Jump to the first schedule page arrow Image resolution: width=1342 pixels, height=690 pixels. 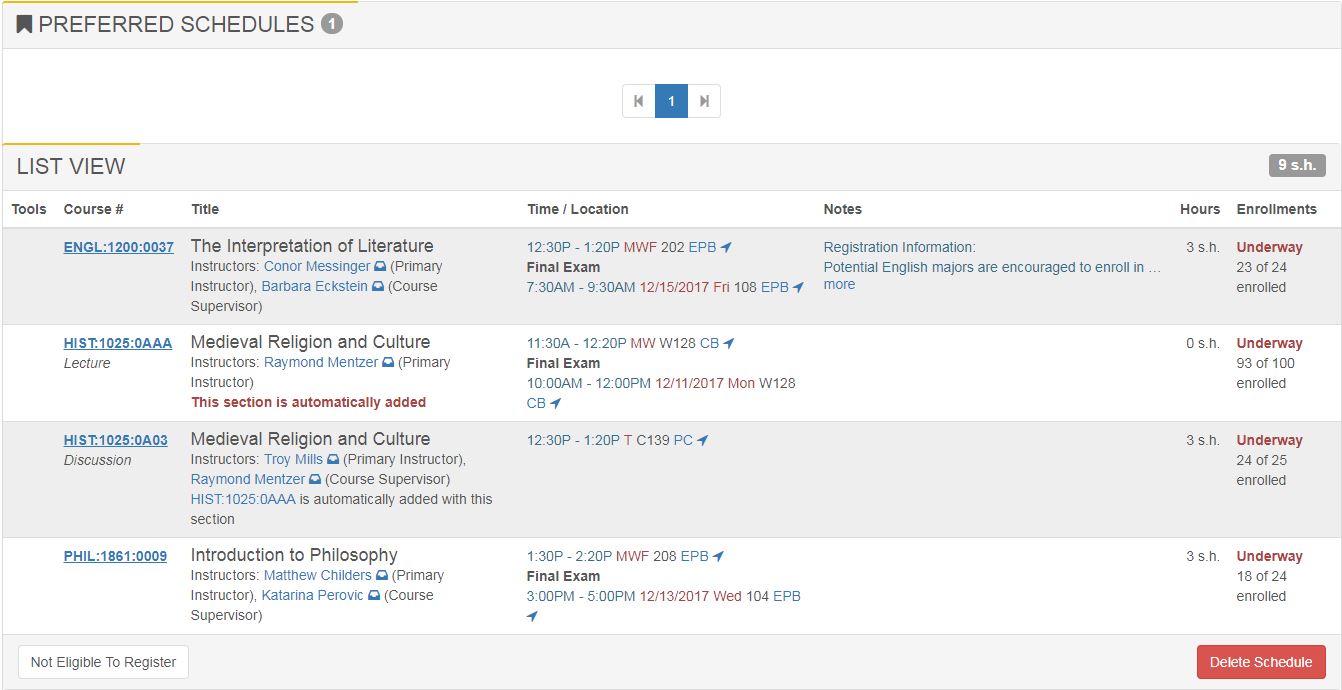pyautogui.click(x=639, y=101)
